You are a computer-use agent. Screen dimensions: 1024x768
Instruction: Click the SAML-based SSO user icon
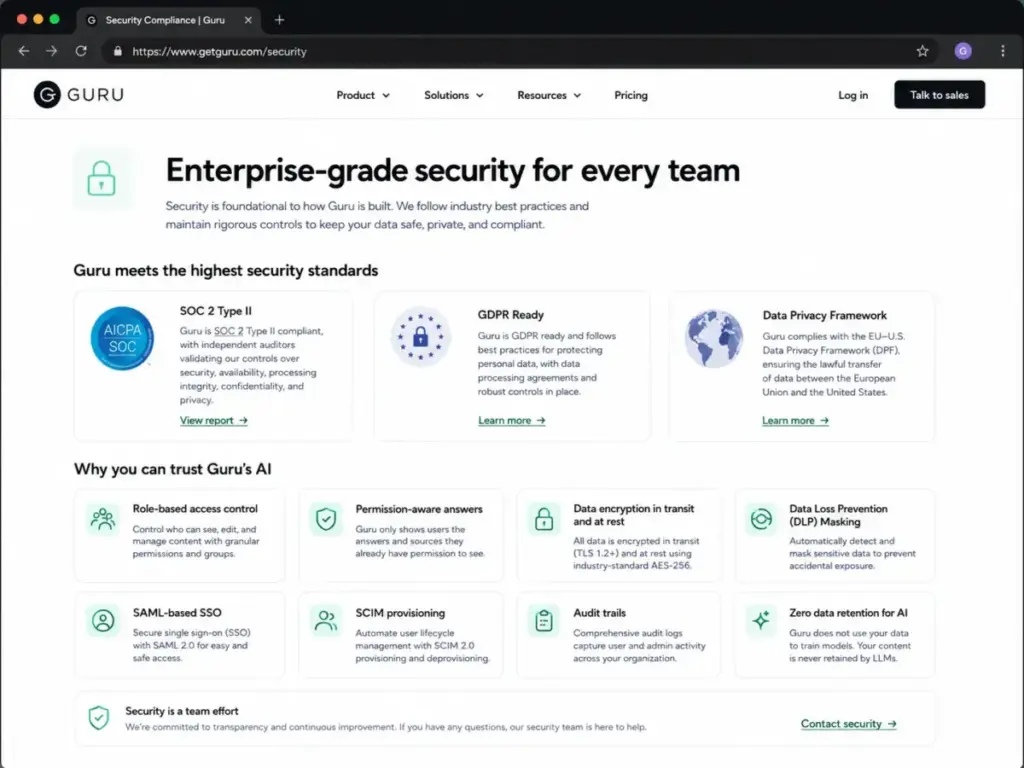[103, 620]
